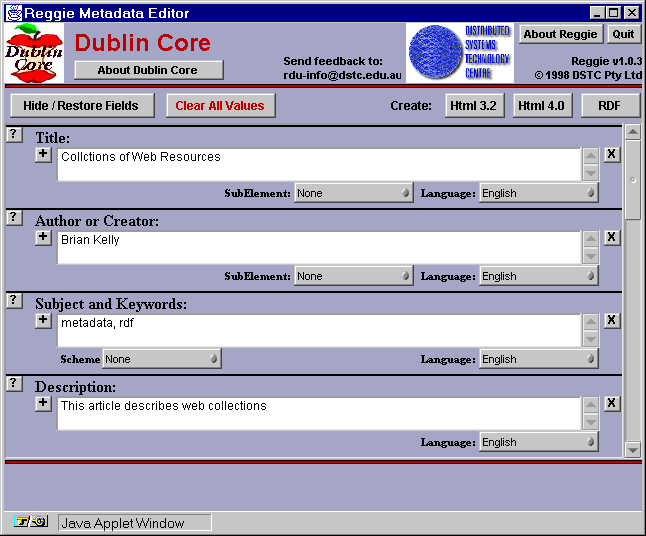Open help for the Title field
Viewport: 646px width, 536px height.
[14, 134]
